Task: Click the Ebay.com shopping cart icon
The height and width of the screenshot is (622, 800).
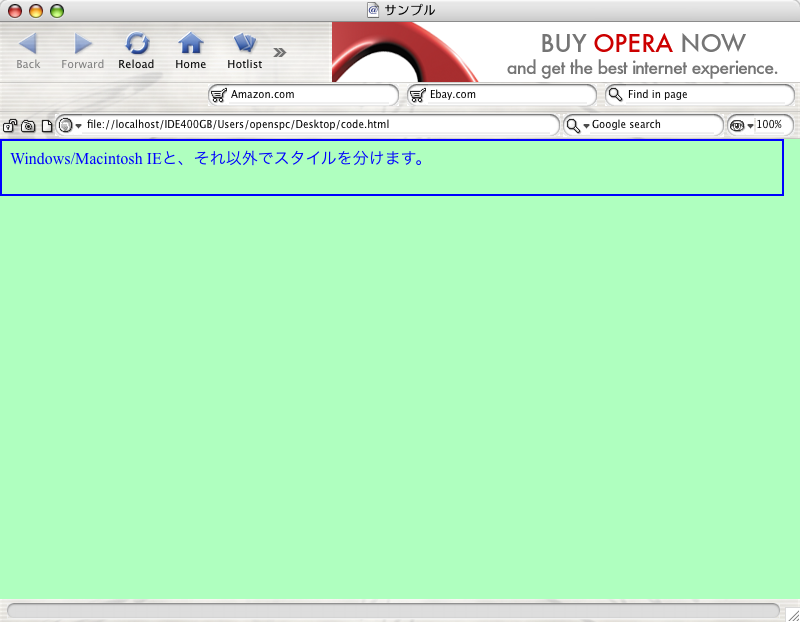Action: tap(418, 95)
